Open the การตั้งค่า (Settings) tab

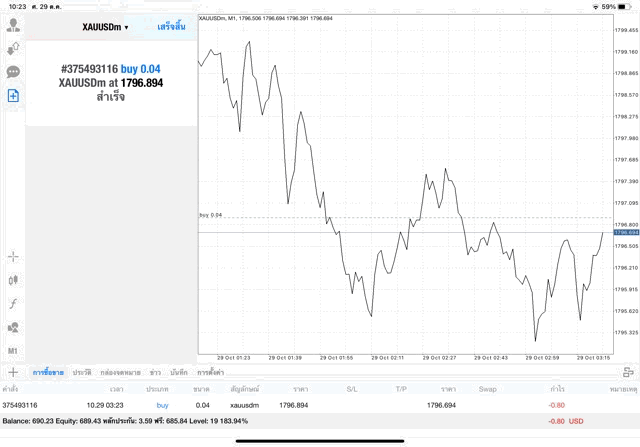click(210, 372)
